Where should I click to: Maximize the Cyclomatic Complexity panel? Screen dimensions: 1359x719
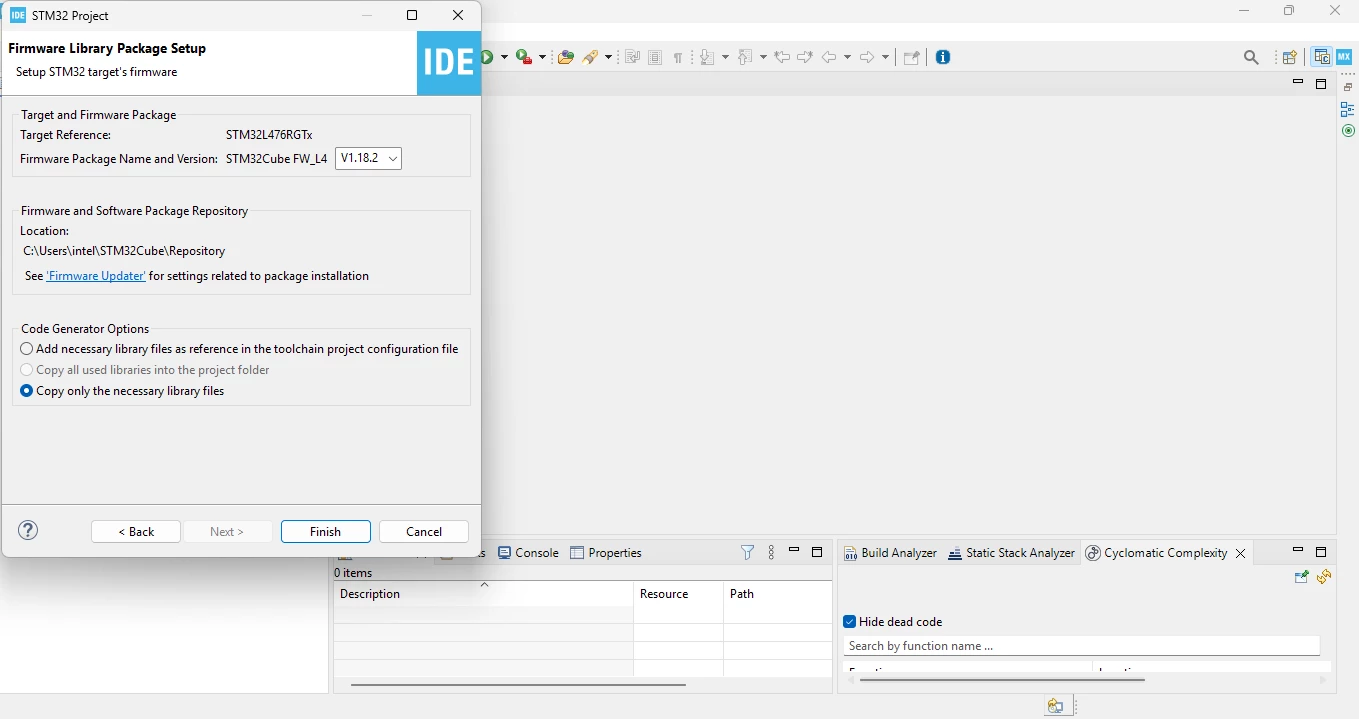[1321, 552]
